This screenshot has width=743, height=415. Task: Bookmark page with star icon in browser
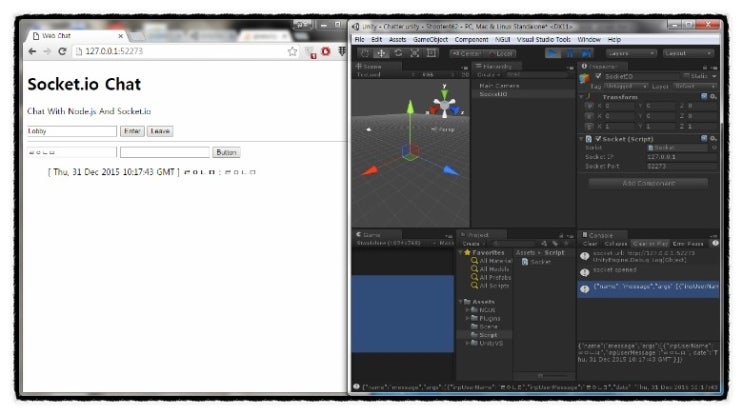tap(292, 51)
